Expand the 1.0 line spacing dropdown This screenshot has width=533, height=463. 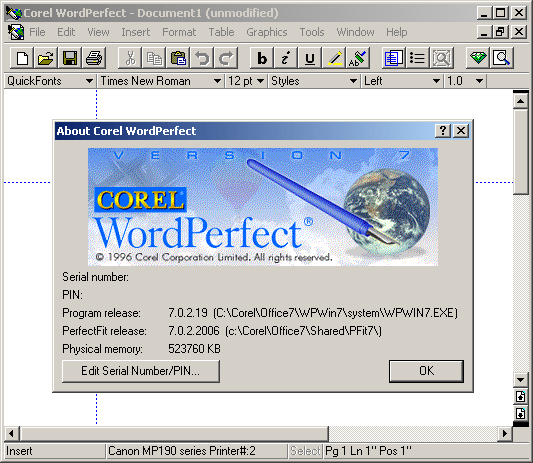(x=465, y=81)
